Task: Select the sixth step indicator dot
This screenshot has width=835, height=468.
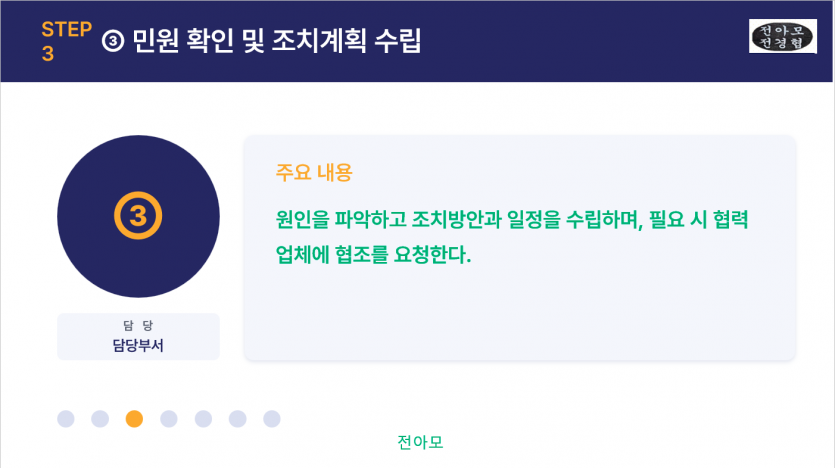Action: (x=238, y=419)
